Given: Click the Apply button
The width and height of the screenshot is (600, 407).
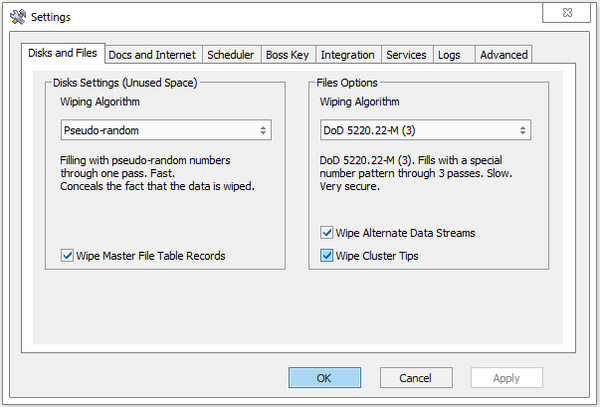Looking at the screenshot, I should 507,378.
